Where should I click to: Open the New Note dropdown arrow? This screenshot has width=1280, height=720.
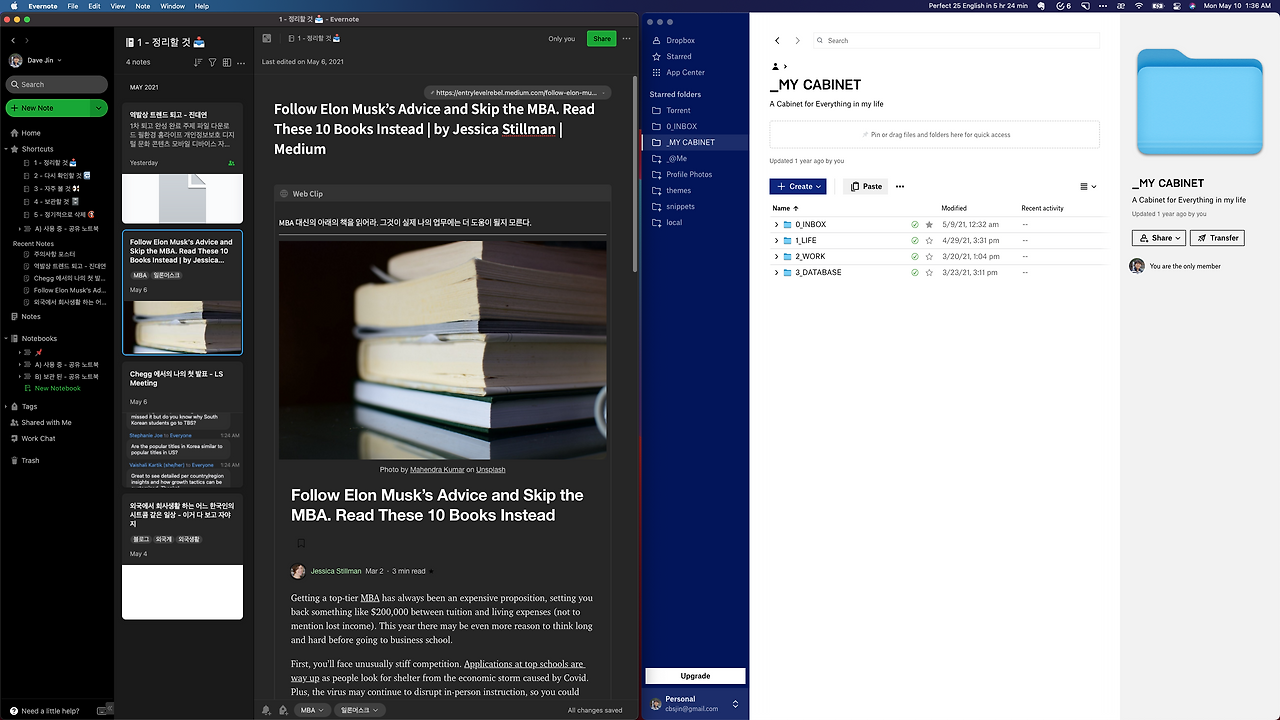tap(99, 108)
